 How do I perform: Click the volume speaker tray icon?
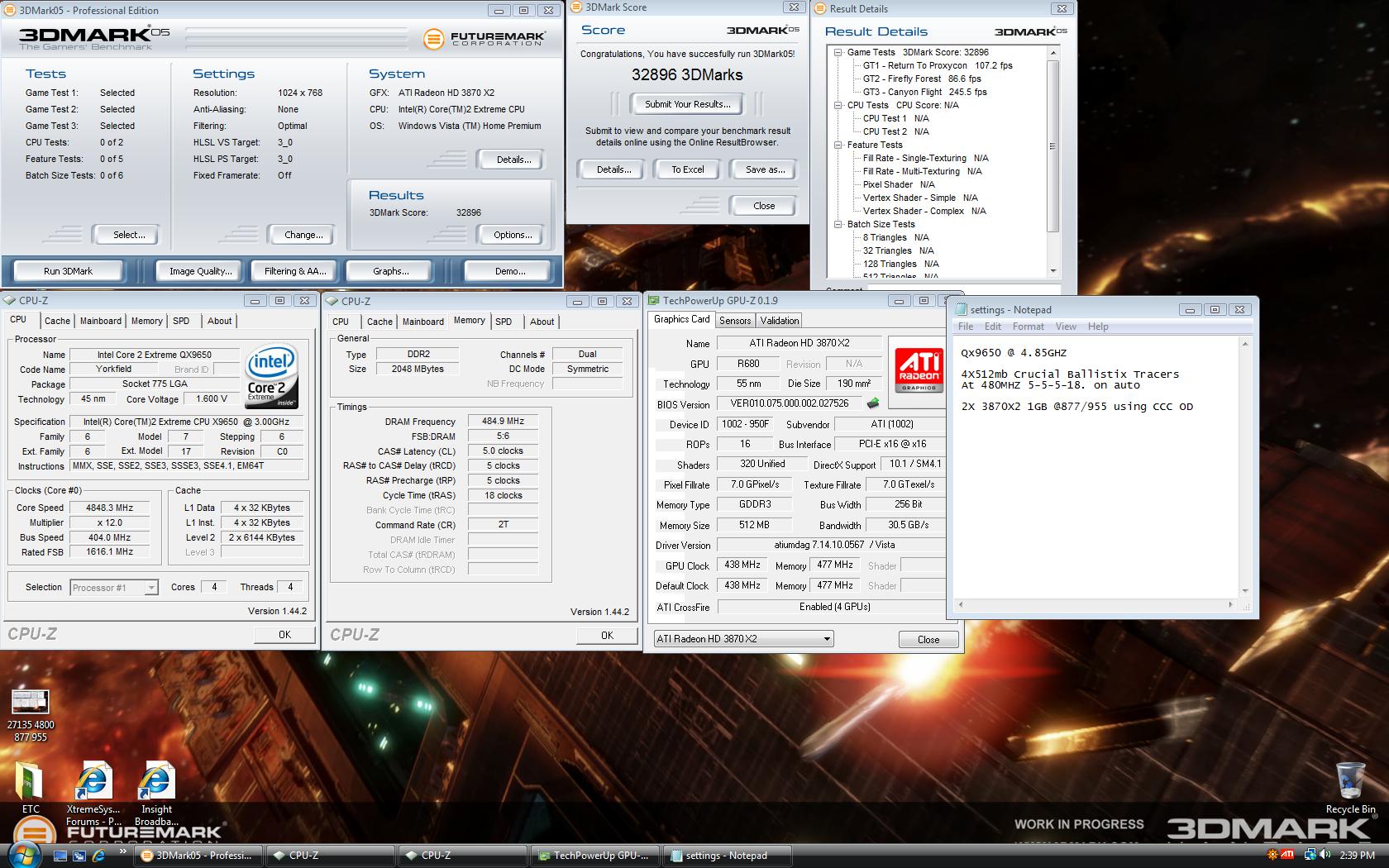[x=1325, y=855]
